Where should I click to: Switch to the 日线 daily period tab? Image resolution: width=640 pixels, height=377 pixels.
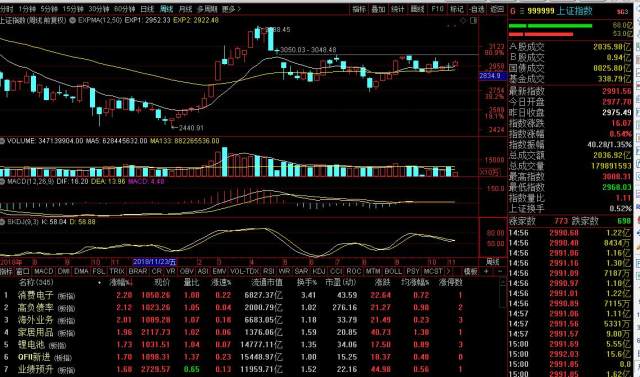(147, 9)
